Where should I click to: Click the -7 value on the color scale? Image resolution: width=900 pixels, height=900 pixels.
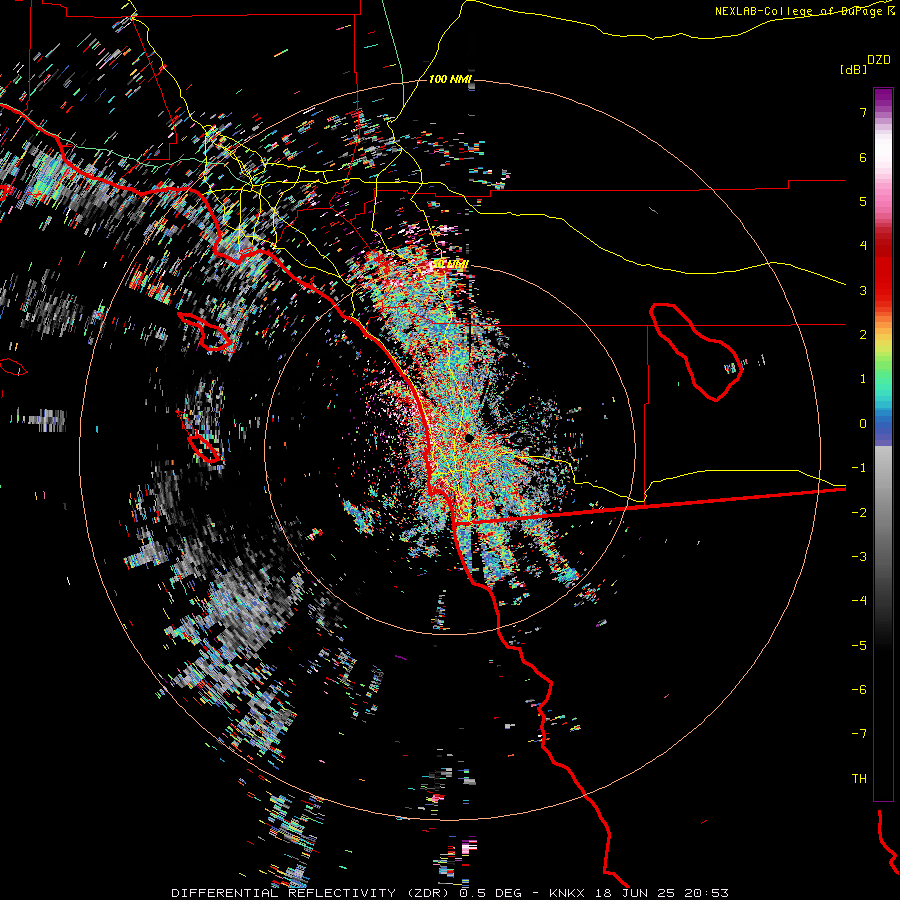[x=859, y=734]
